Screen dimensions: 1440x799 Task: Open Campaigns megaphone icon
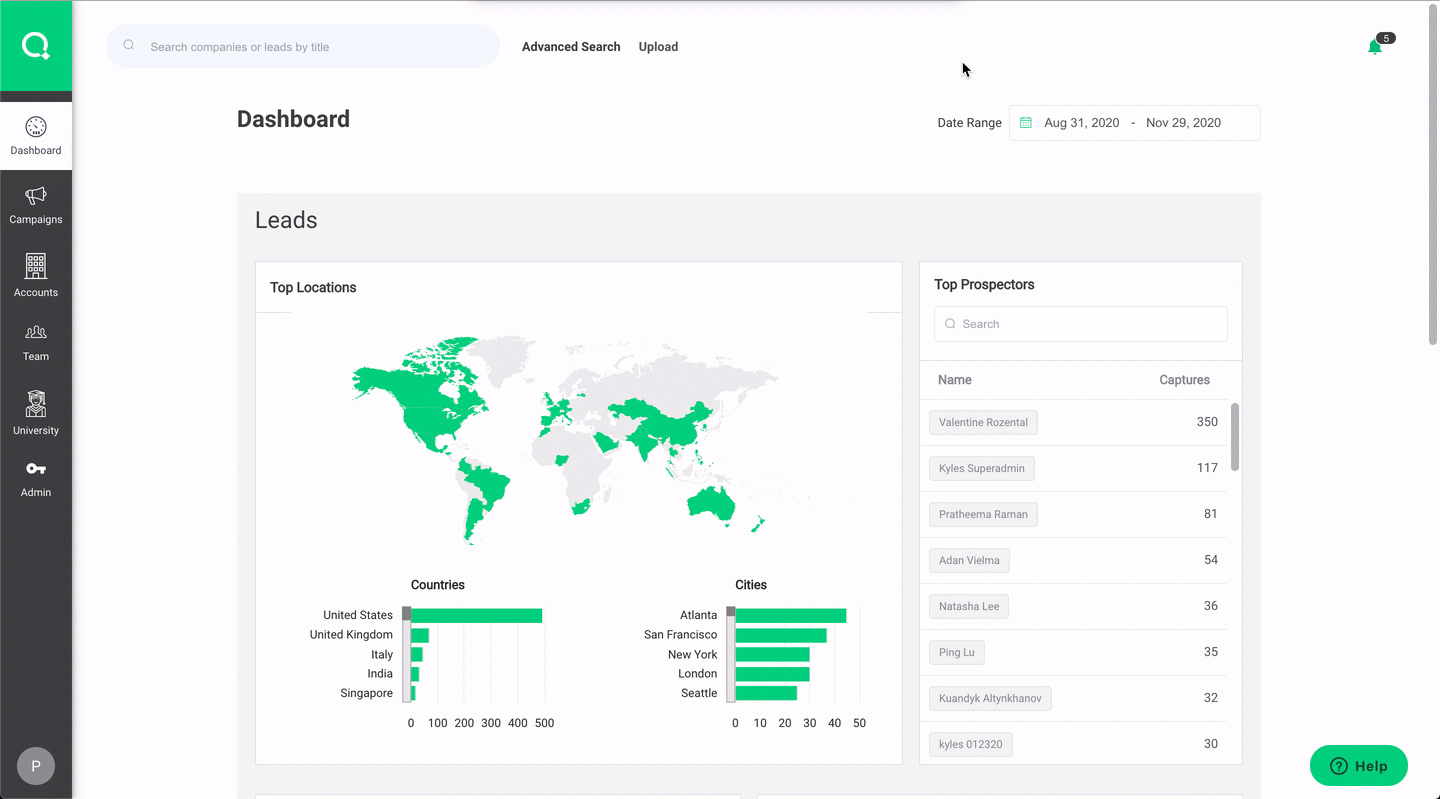pos(36,196)
